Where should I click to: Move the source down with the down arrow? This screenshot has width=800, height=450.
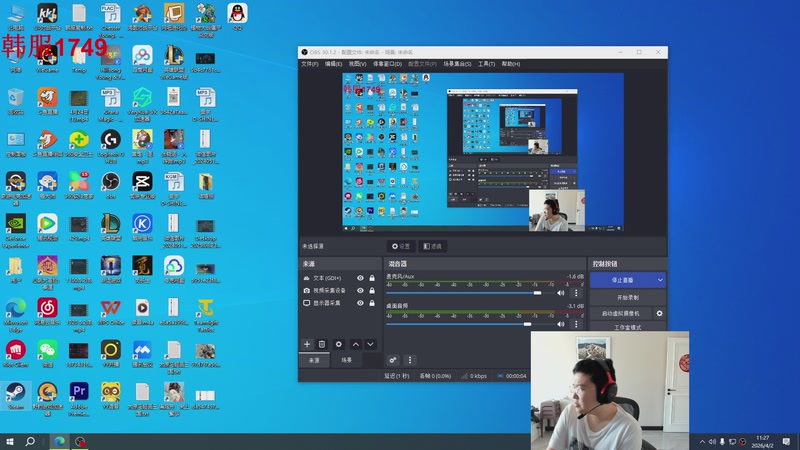[x=370, y=344]
